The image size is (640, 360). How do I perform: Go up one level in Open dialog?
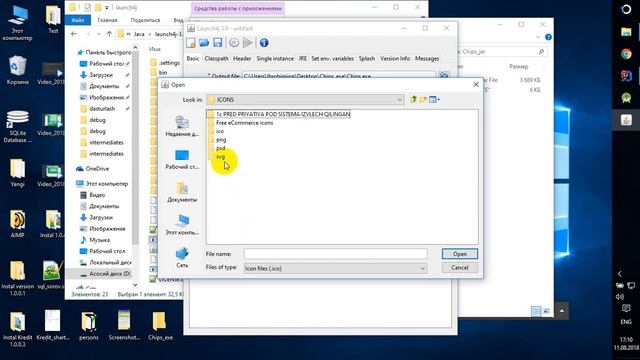(x=413, y=99)
